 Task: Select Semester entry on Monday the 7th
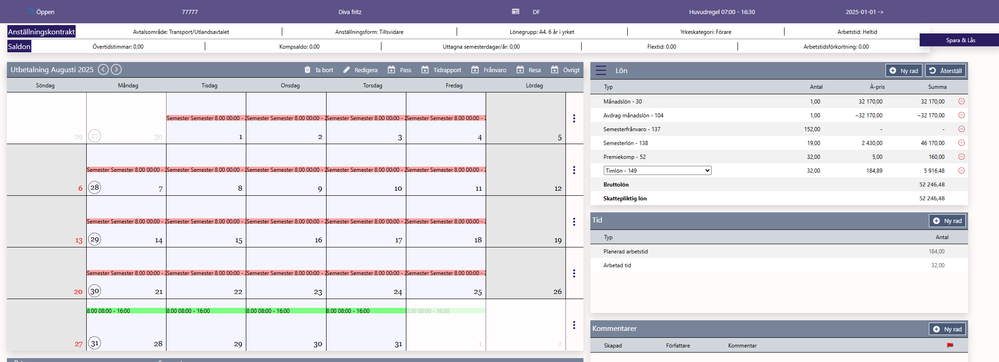[126, 170]
